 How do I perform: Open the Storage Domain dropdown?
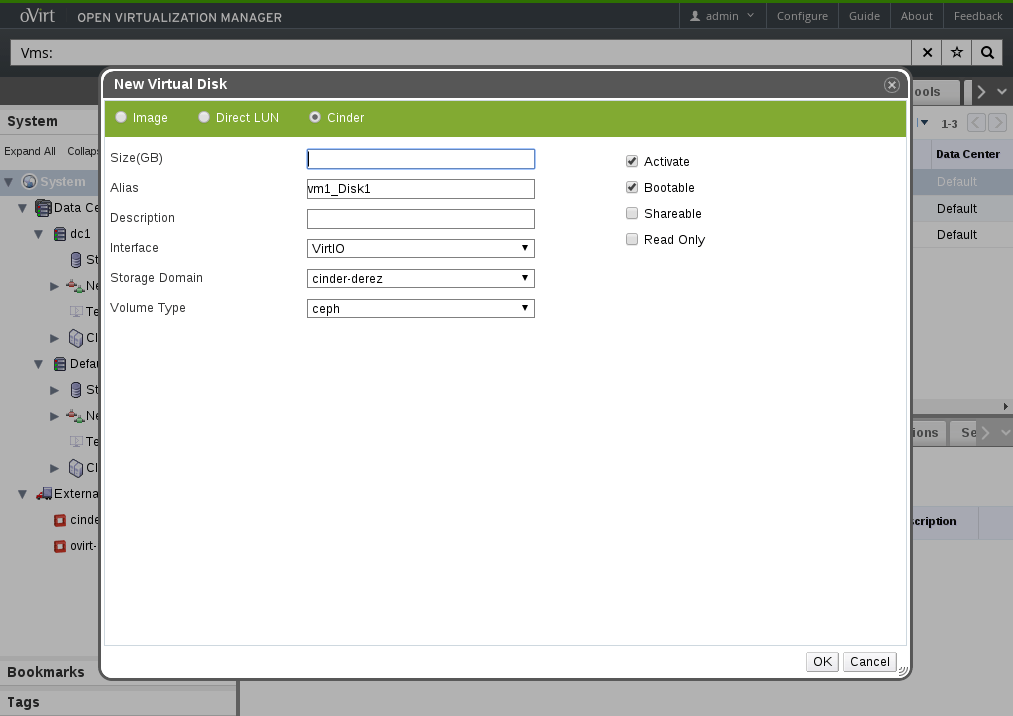pos(420,278)
